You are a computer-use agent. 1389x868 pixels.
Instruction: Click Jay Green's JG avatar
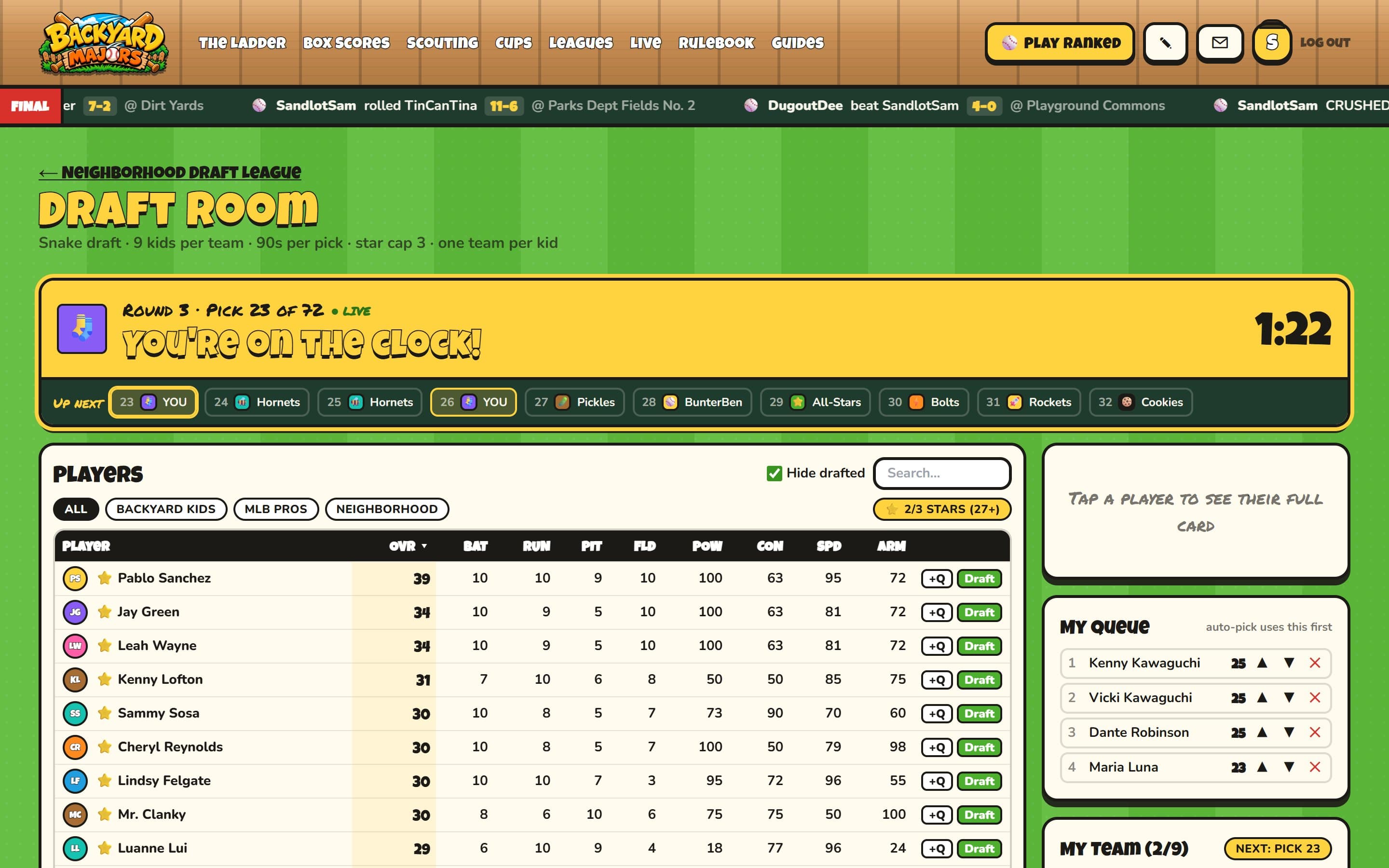(x=75, y=612)
